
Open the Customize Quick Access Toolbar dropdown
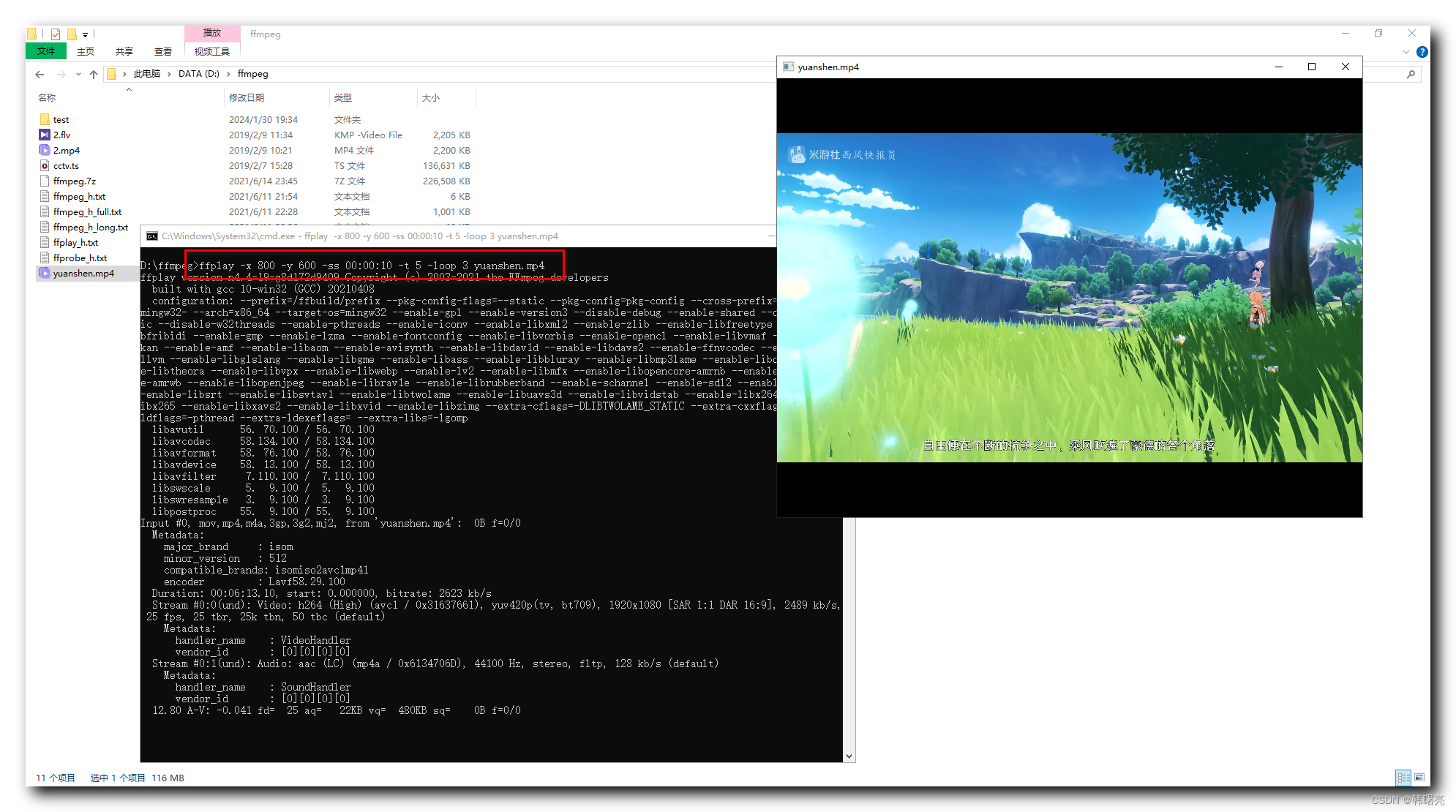[x=85, y=34]
